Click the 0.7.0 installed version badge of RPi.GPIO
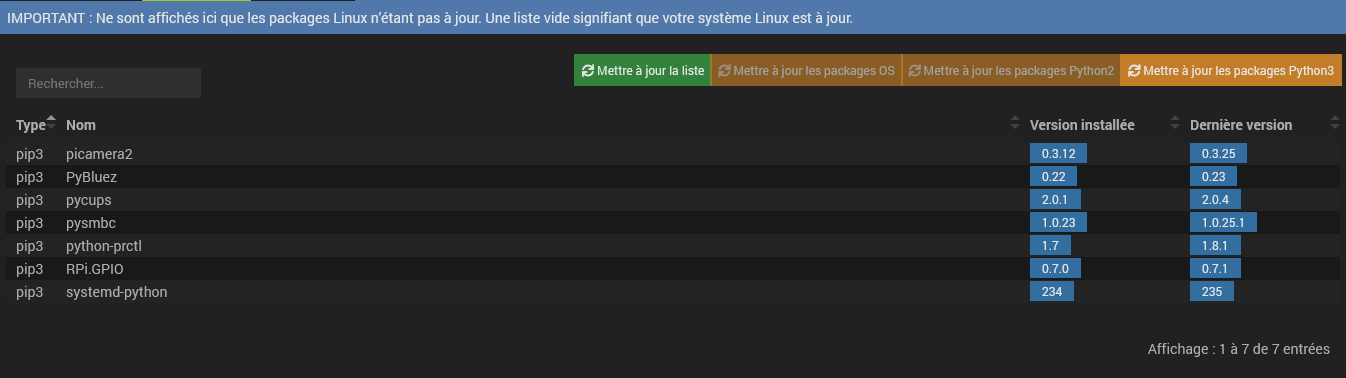 point(1055,269)
